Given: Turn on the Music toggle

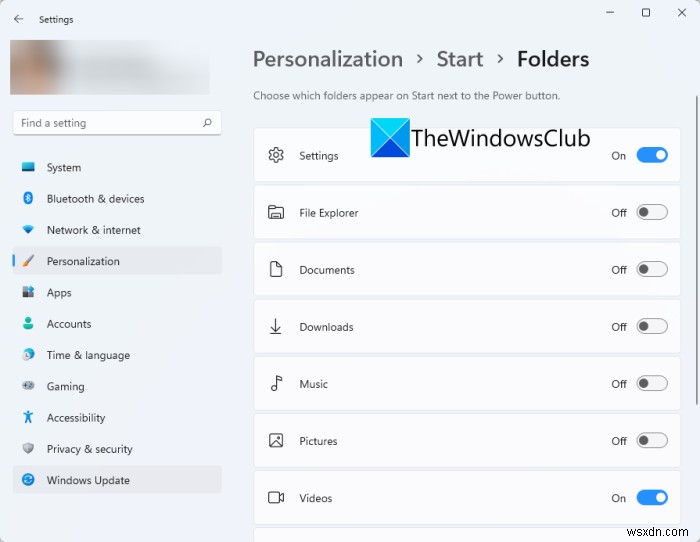Looking at the screenshot, I should click(x=652, y=383).
